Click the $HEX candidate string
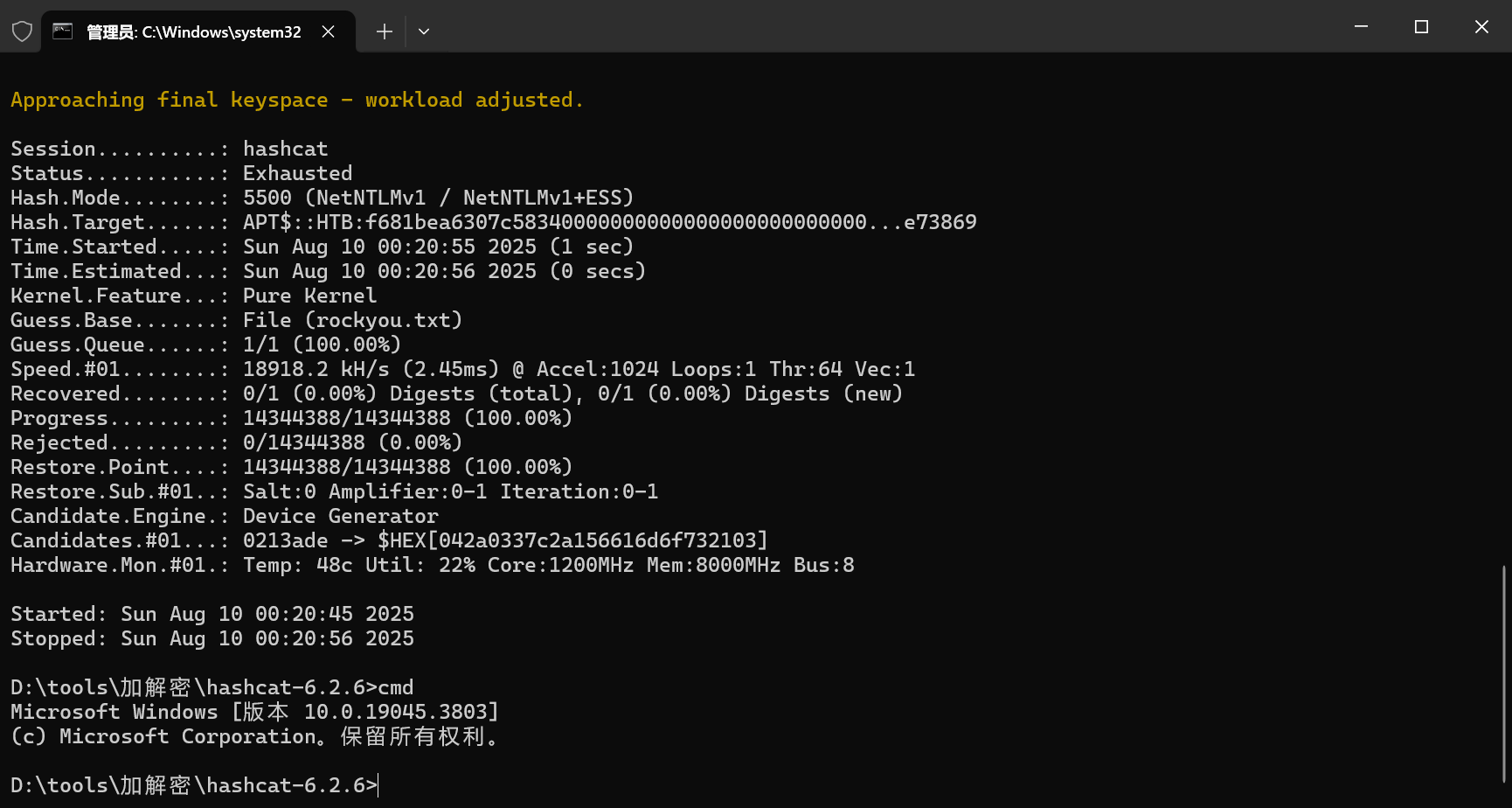Screen dimensions: 1512x808 pyautogui.click(x=572, y=540)
